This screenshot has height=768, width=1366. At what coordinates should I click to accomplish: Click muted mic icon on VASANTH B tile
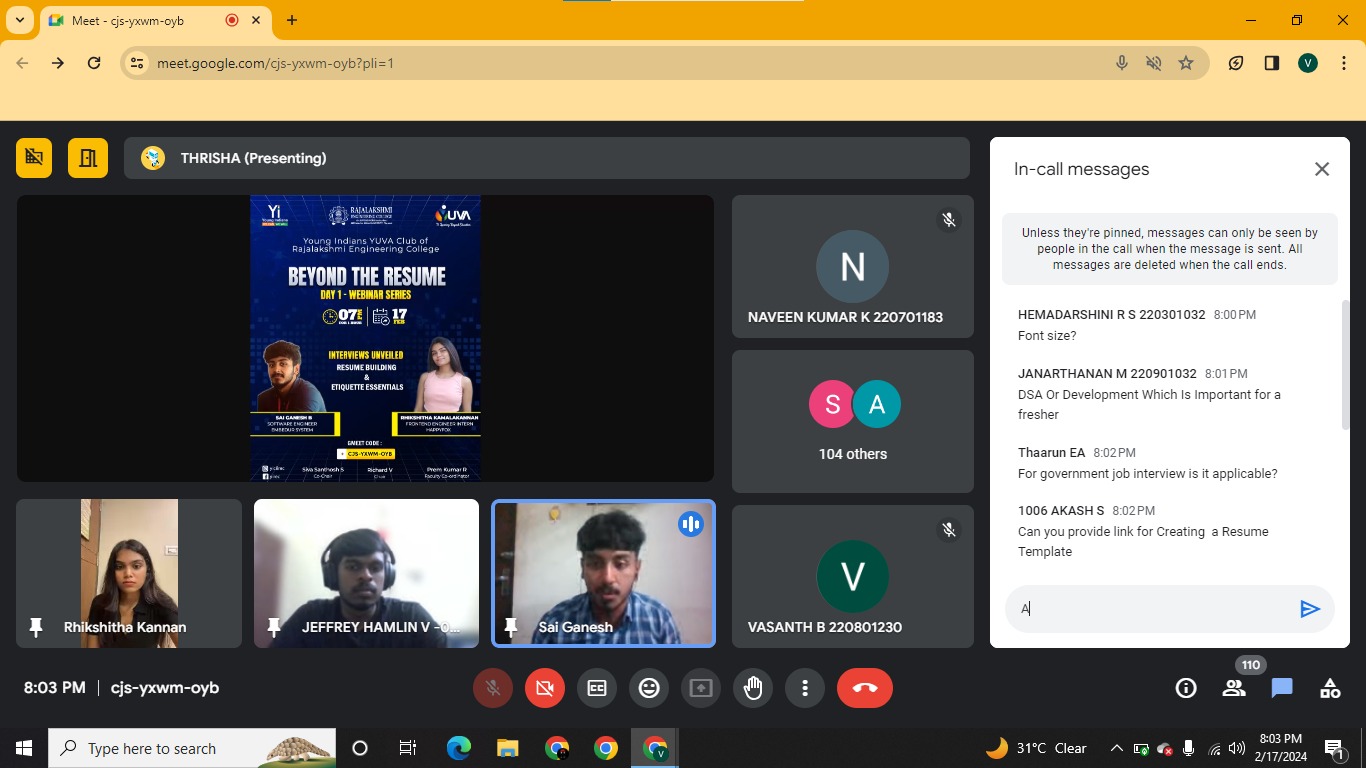click(x=949, y=530)
